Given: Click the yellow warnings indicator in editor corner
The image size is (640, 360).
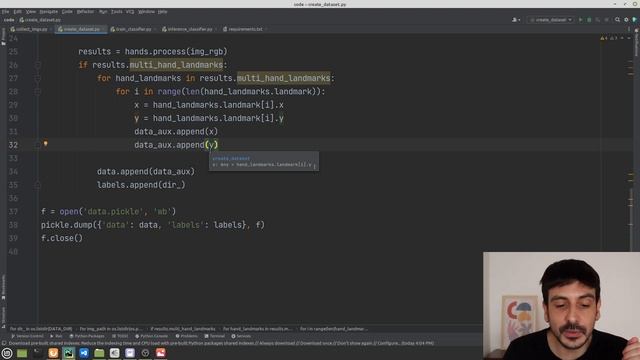Looking at the screenshot, I should [604, 38].
